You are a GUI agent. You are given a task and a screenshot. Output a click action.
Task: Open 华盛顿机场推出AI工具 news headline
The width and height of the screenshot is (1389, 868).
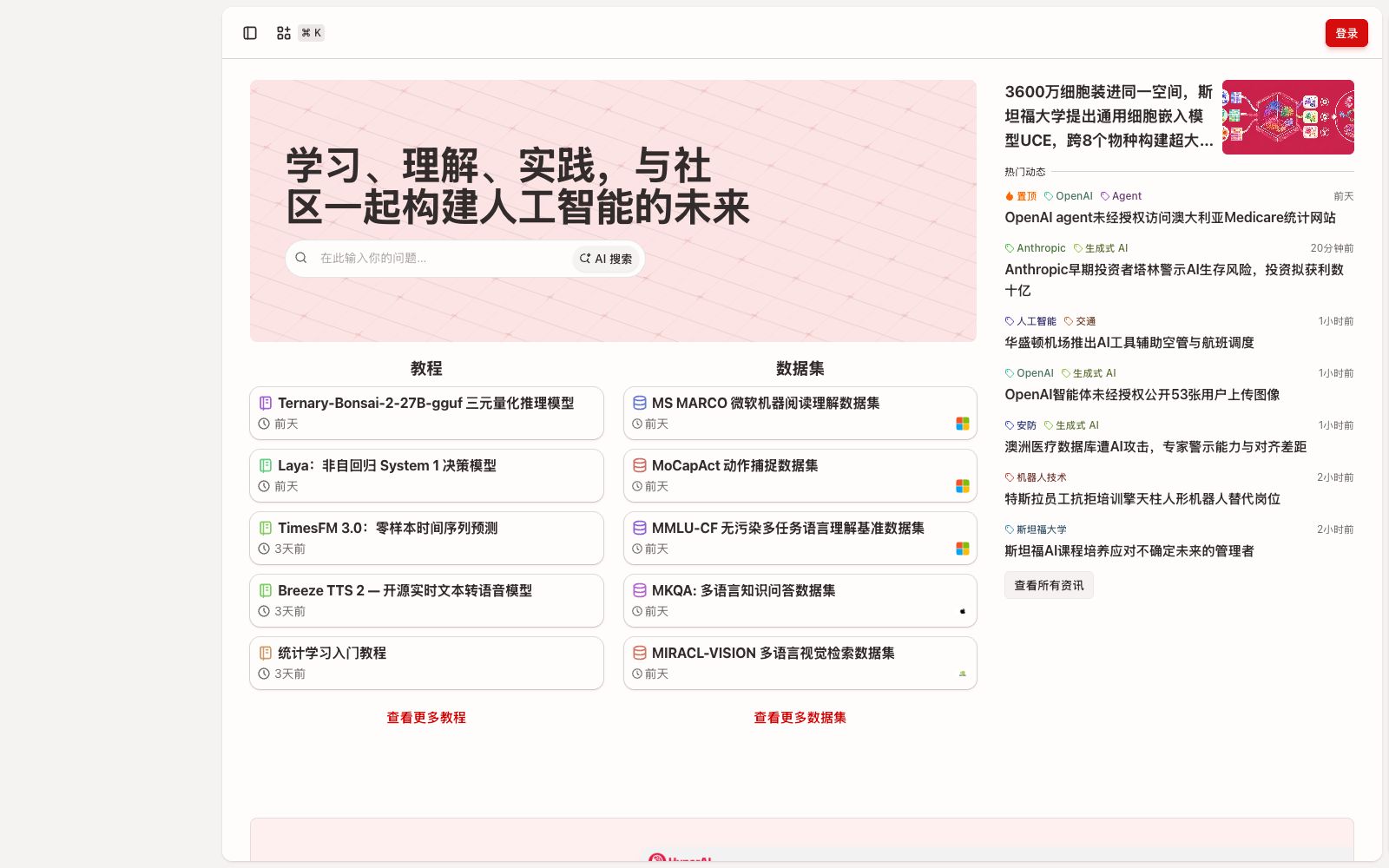(1129, 343)
